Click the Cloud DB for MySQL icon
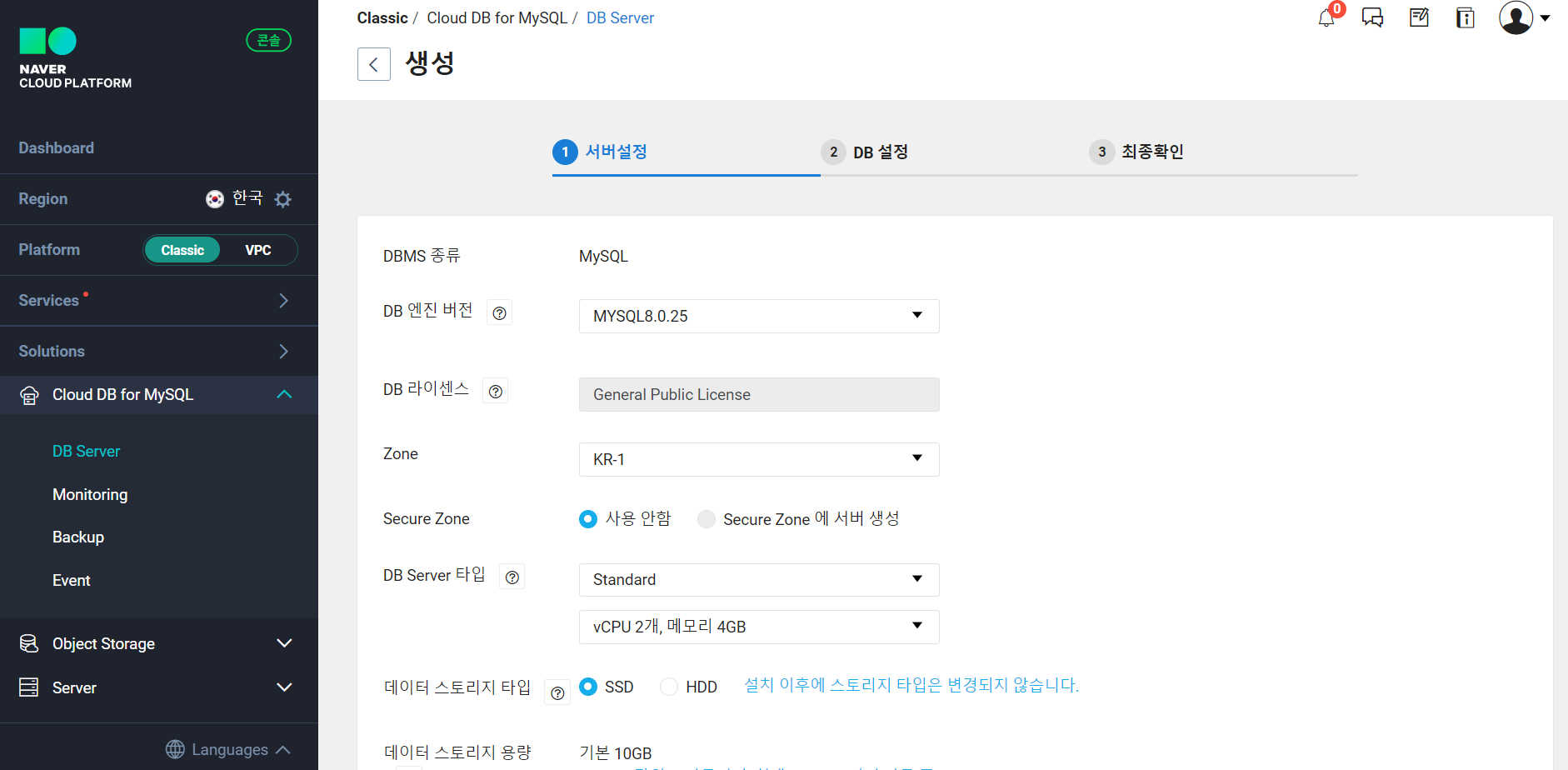The height and width of the screenshot is (770, 1568). (x=29, y=395)
